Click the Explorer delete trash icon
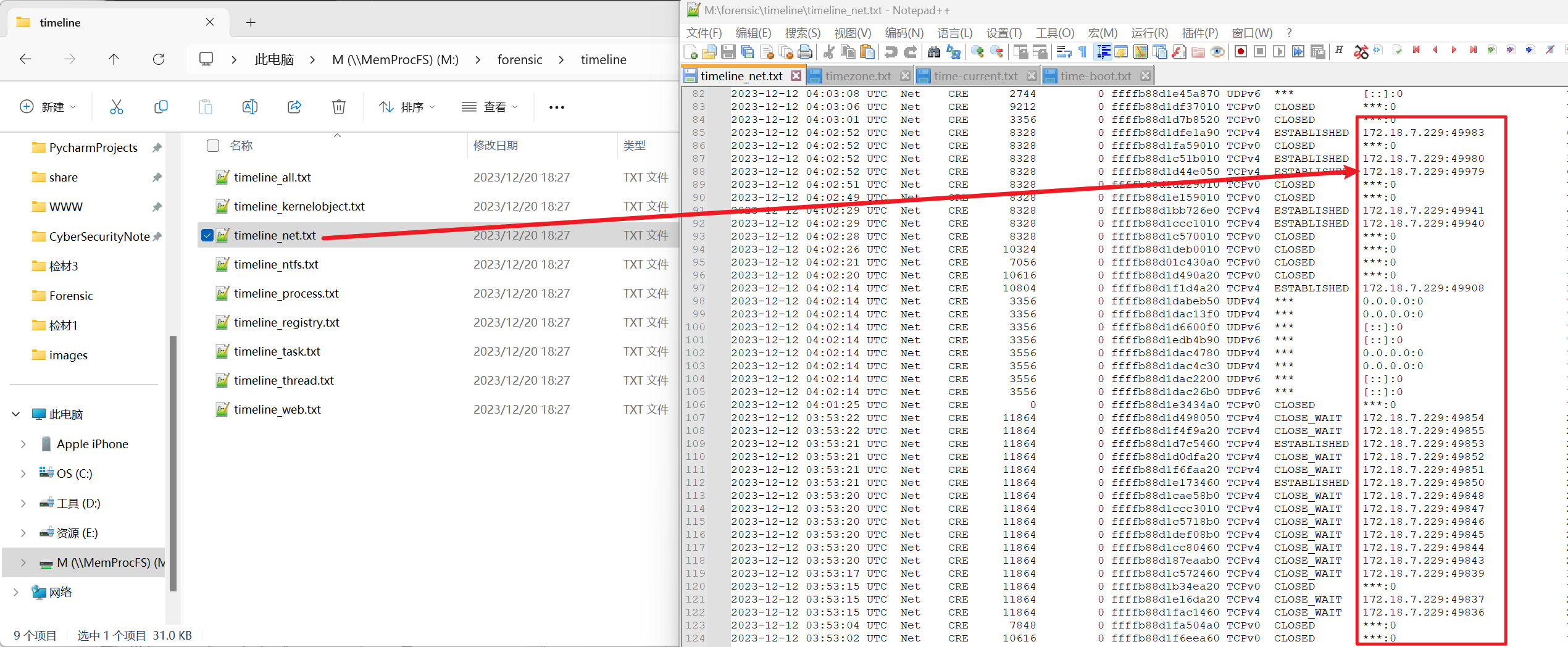1568x647 pixels. pyautogui.click(x=339, y=107)
